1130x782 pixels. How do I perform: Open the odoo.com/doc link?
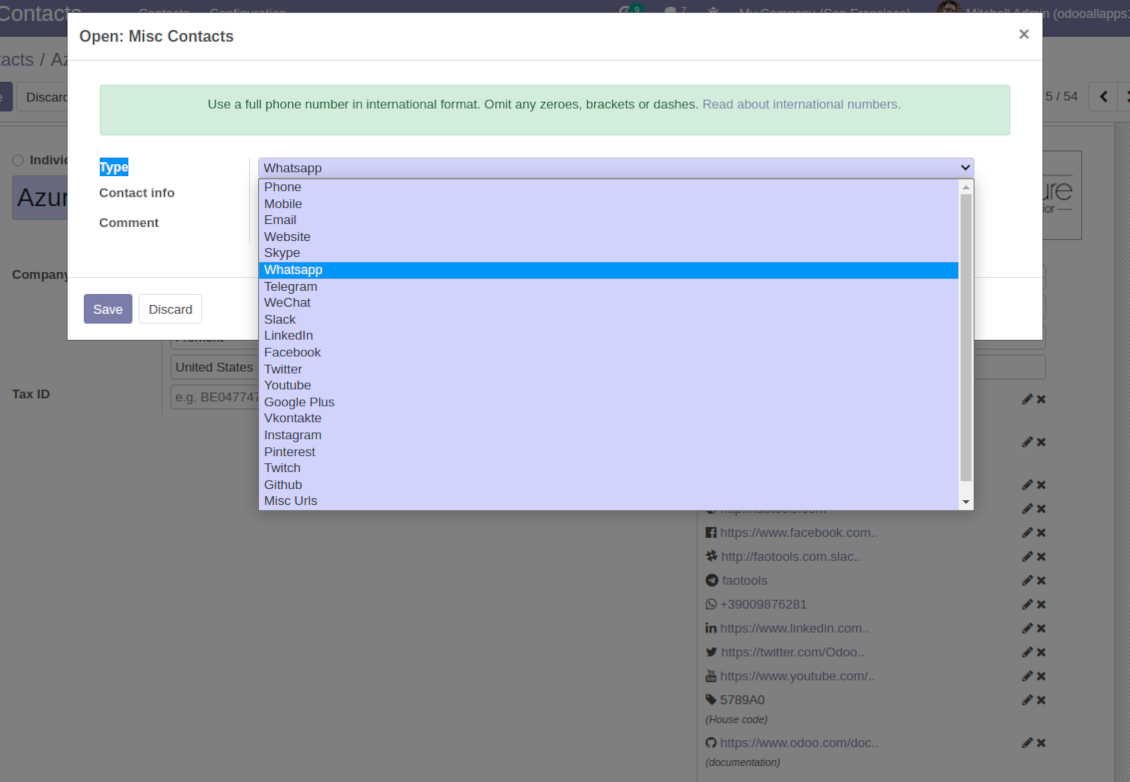point(799,743)
